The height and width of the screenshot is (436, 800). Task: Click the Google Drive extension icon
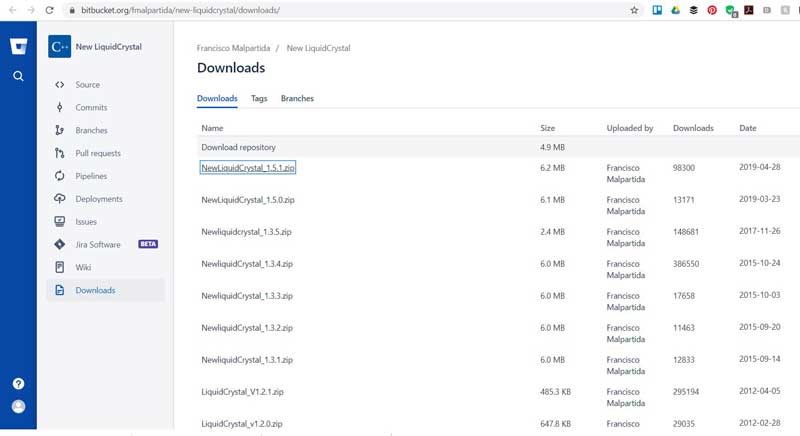click(676, 10)
